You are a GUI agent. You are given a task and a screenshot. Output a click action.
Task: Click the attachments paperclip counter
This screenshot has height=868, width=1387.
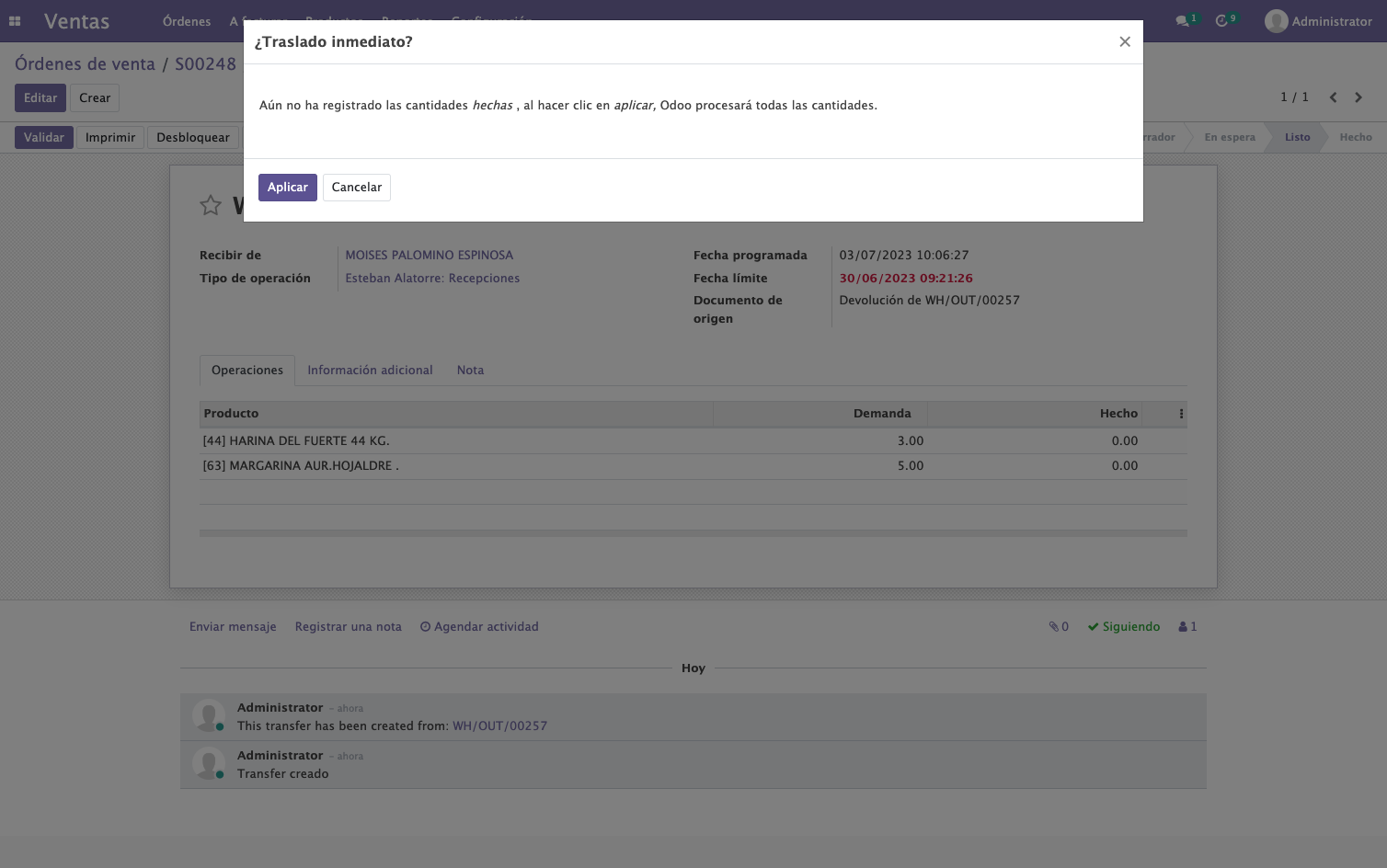pos(1059,627)
